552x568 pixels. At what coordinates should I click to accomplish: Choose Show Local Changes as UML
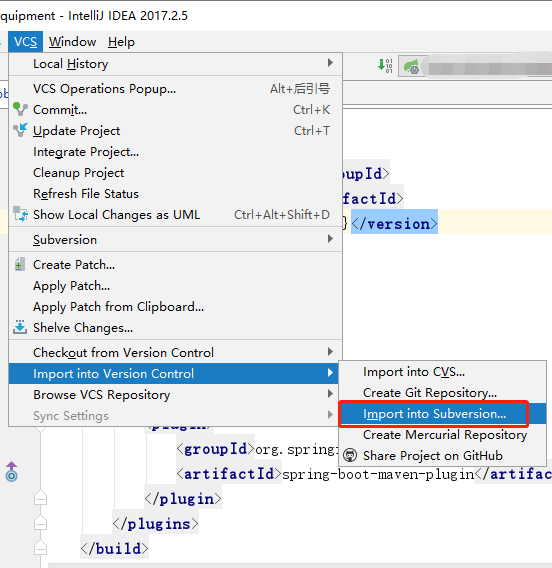[x=176, y=215]
